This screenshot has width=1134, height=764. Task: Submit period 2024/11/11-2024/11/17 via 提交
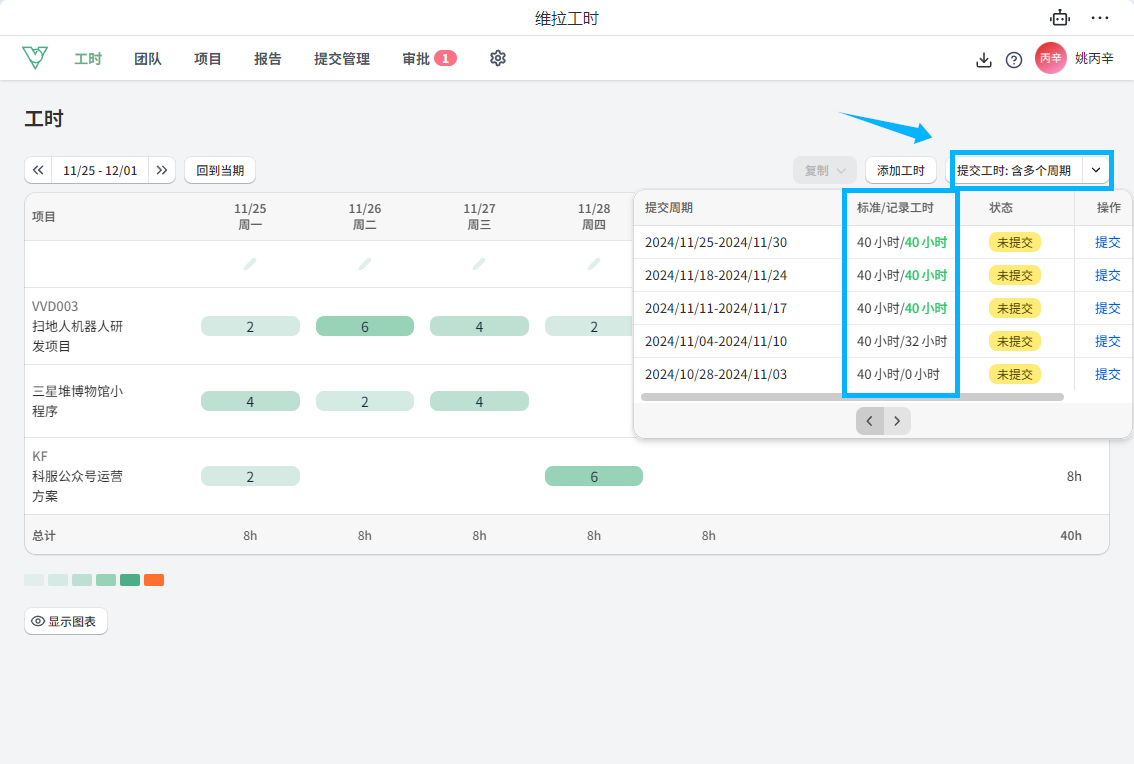click(x=1107, y=307)
